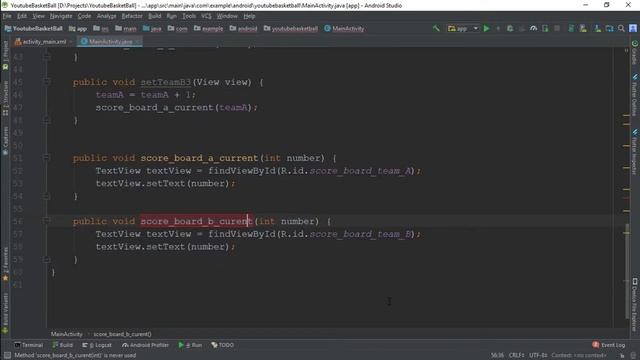Open the Run menu
This screenshot has width=640, height=360.
pos(171,16)
